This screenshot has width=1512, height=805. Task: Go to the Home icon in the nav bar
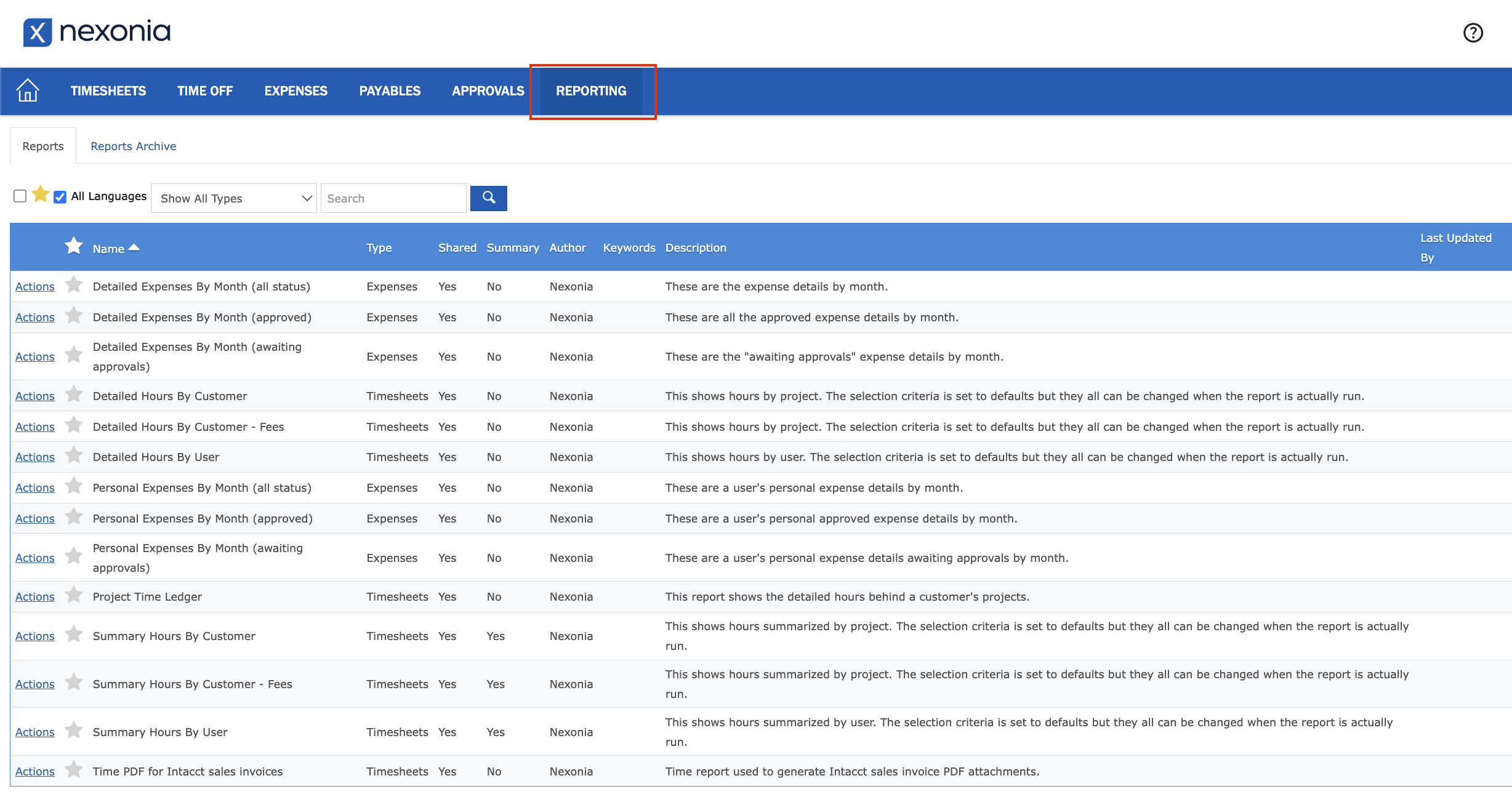point(28,90)
